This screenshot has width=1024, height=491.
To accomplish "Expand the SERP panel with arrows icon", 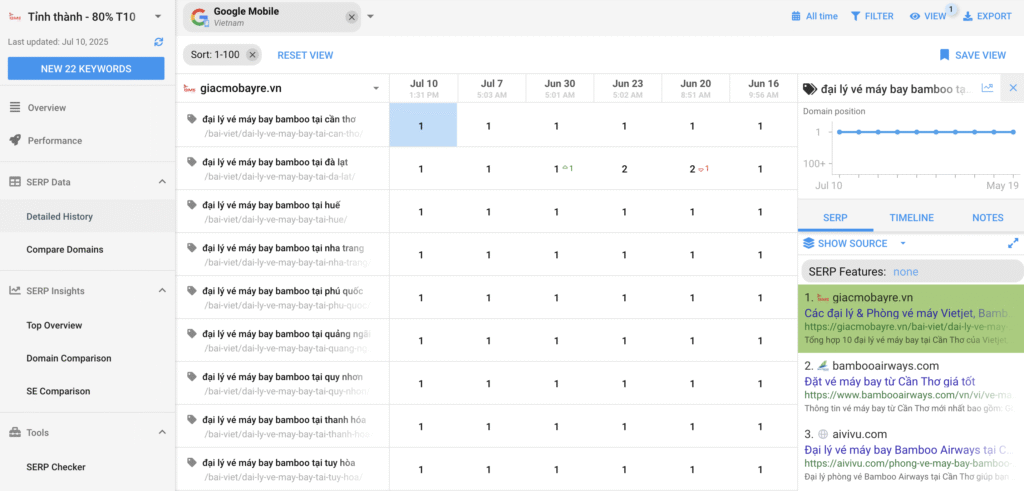I will (x=1013, y=244).
